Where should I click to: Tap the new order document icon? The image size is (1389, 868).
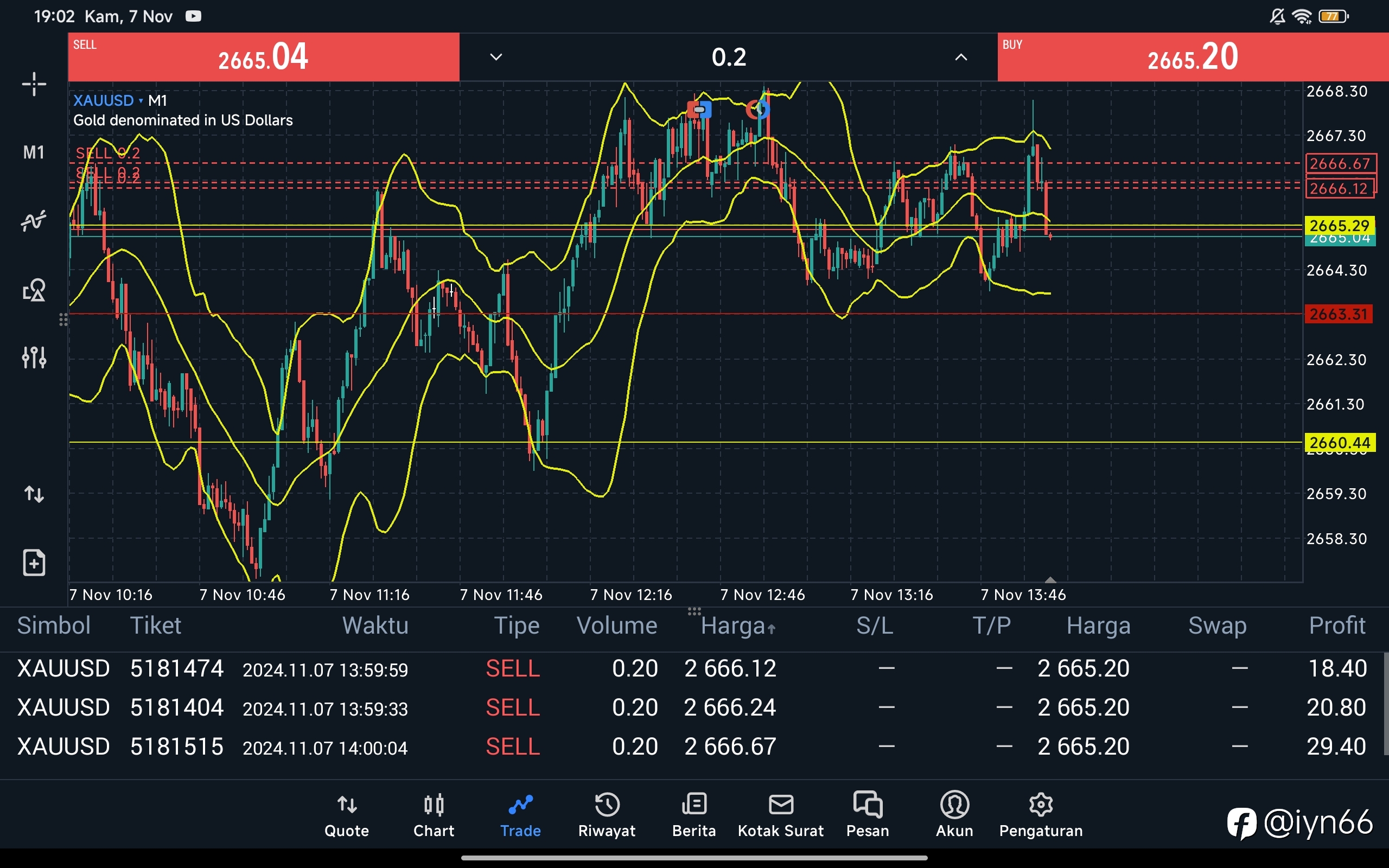[34, 563]
